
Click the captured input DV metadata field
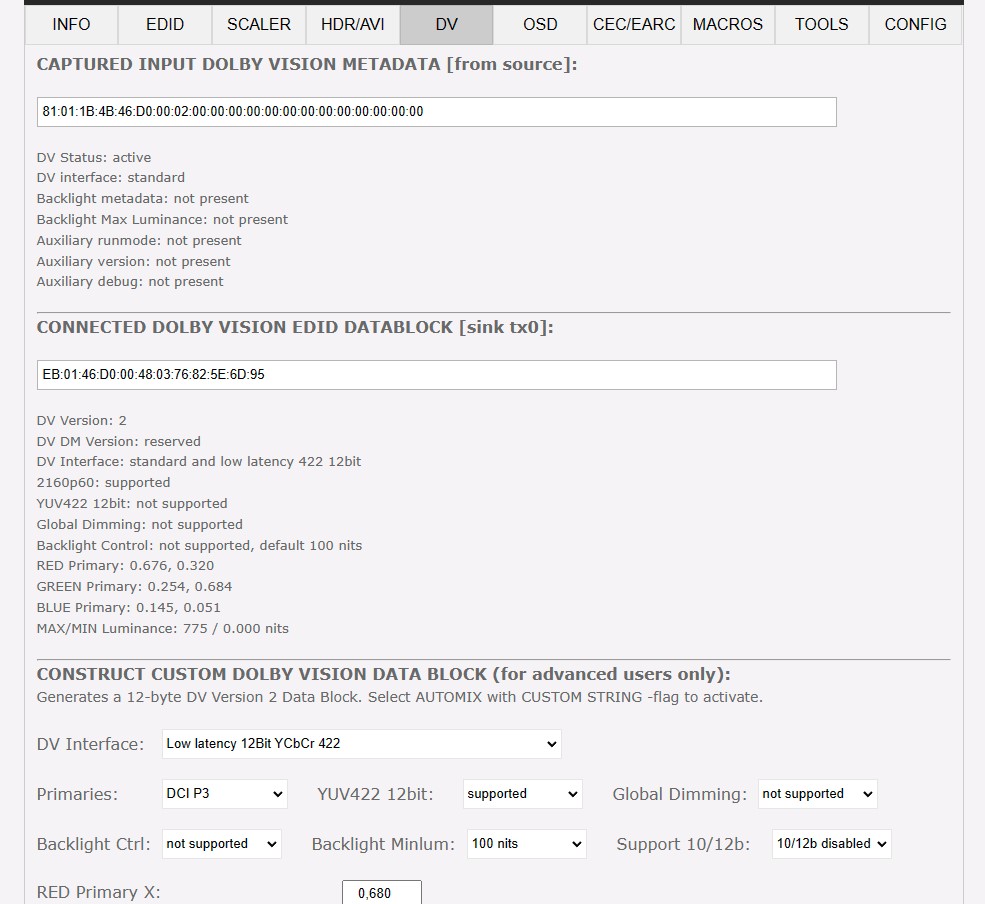coord(437,112)
